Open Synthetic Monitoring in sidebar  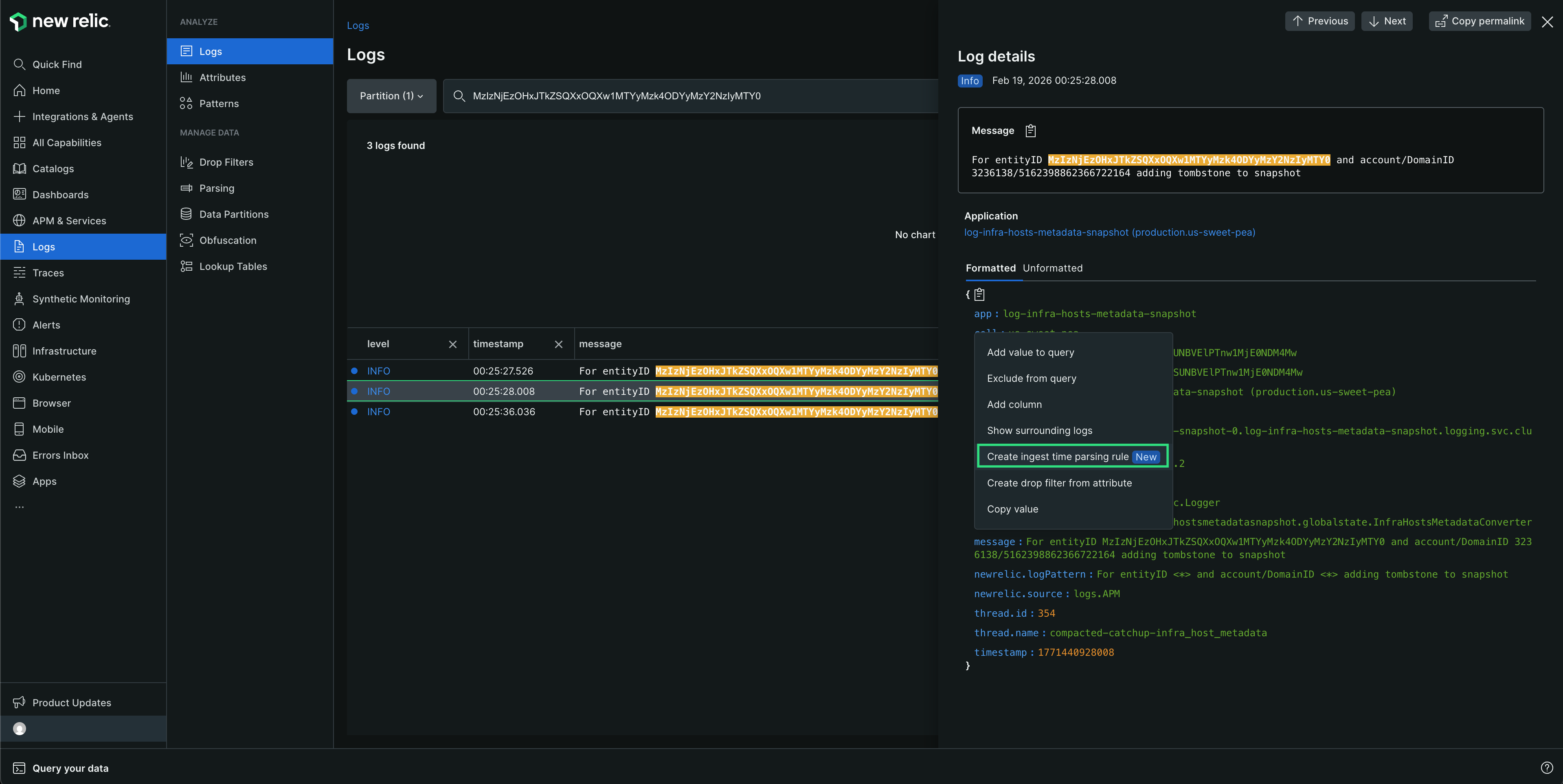[x=81, y=299]
